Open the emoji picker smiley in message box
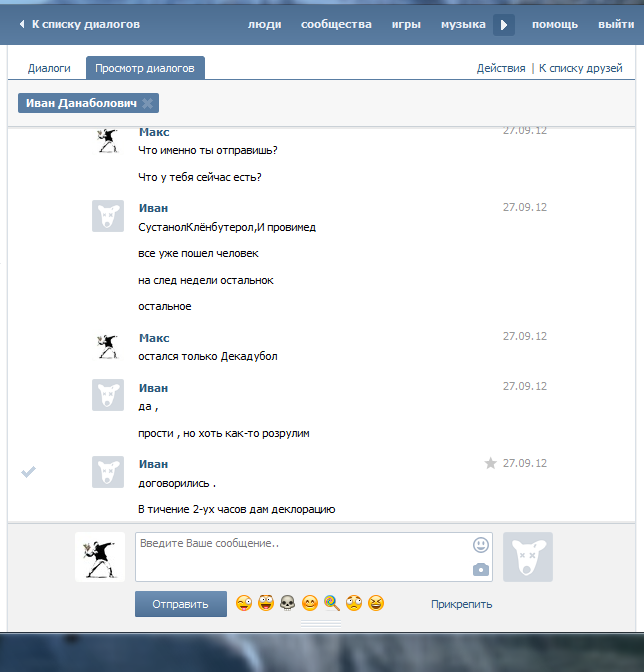 (481, 545)
